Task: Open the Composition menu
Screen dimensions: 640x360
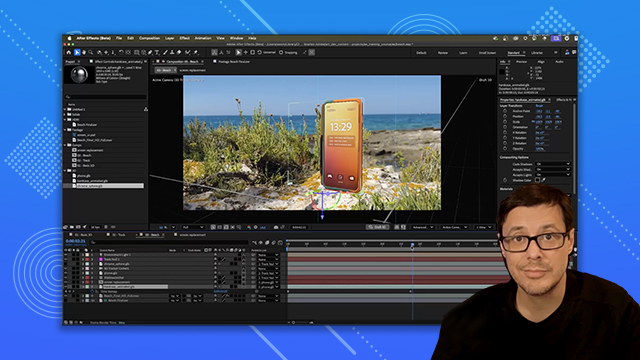Action: (x=149, y=38)
